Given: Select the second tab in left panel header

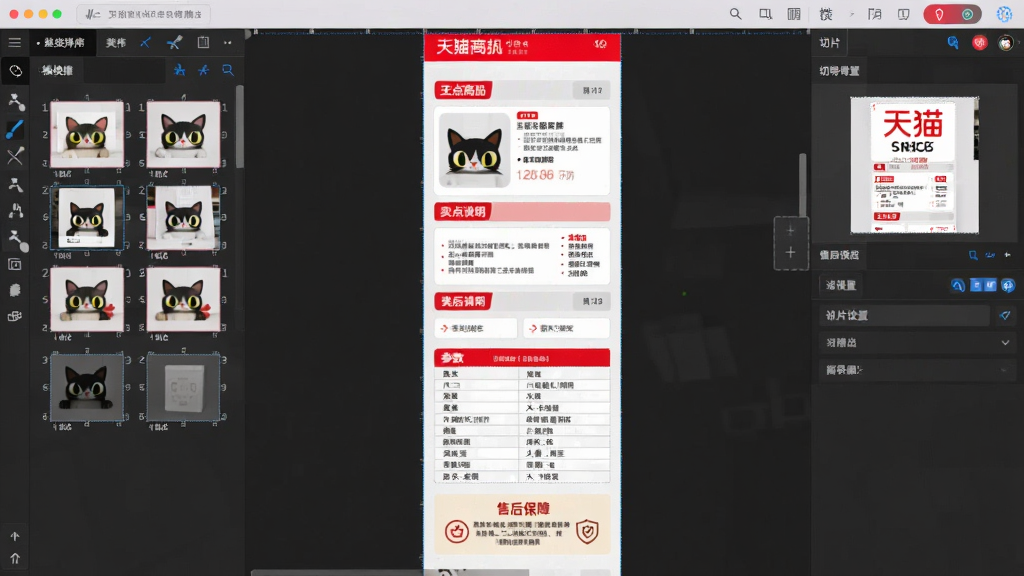Looking at the screenshot, I should click(x=116, y=42).
